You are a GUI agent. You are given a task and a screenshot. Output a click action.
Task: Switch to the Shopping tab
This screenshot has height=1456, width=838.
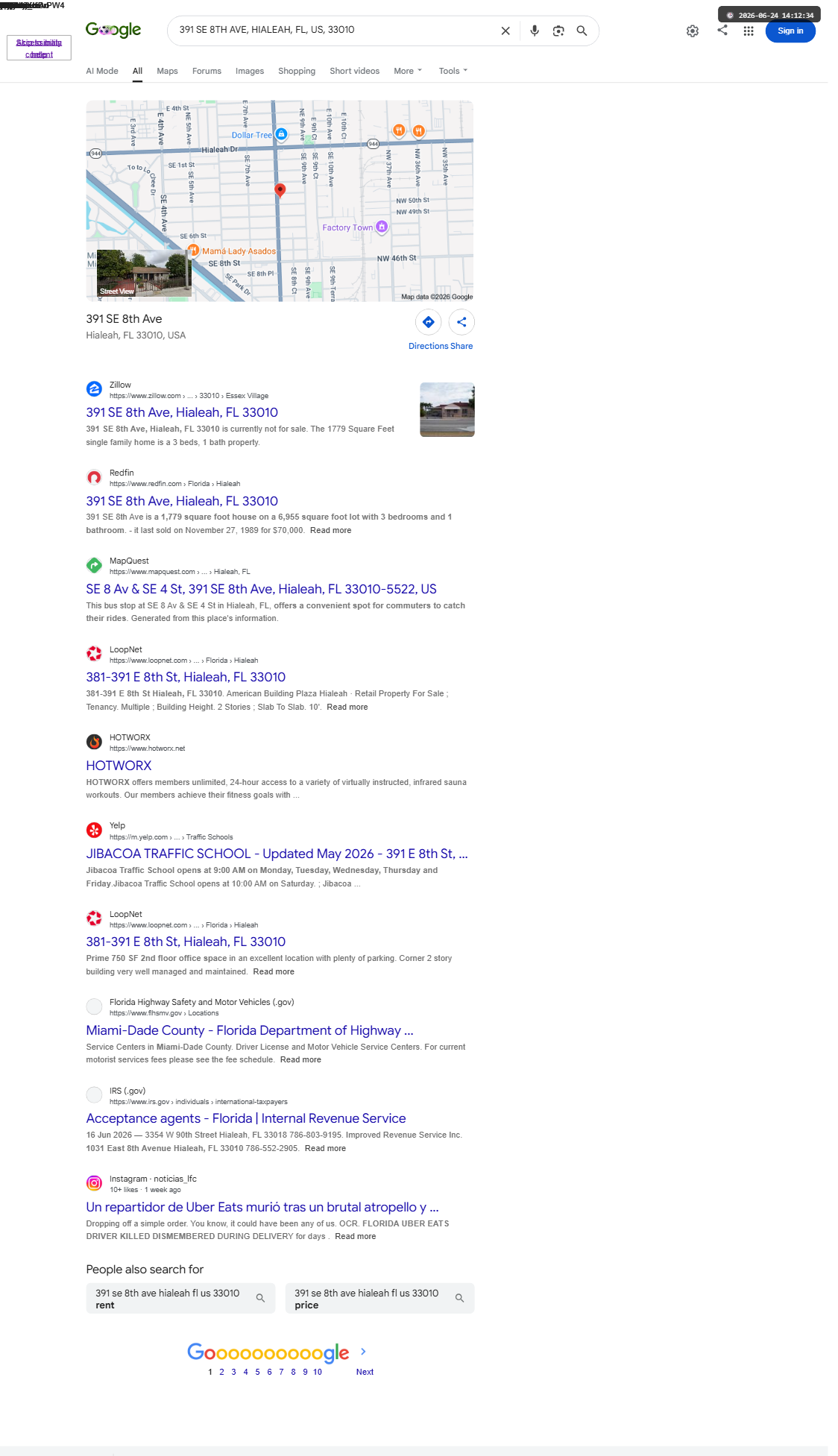point(297,71)
